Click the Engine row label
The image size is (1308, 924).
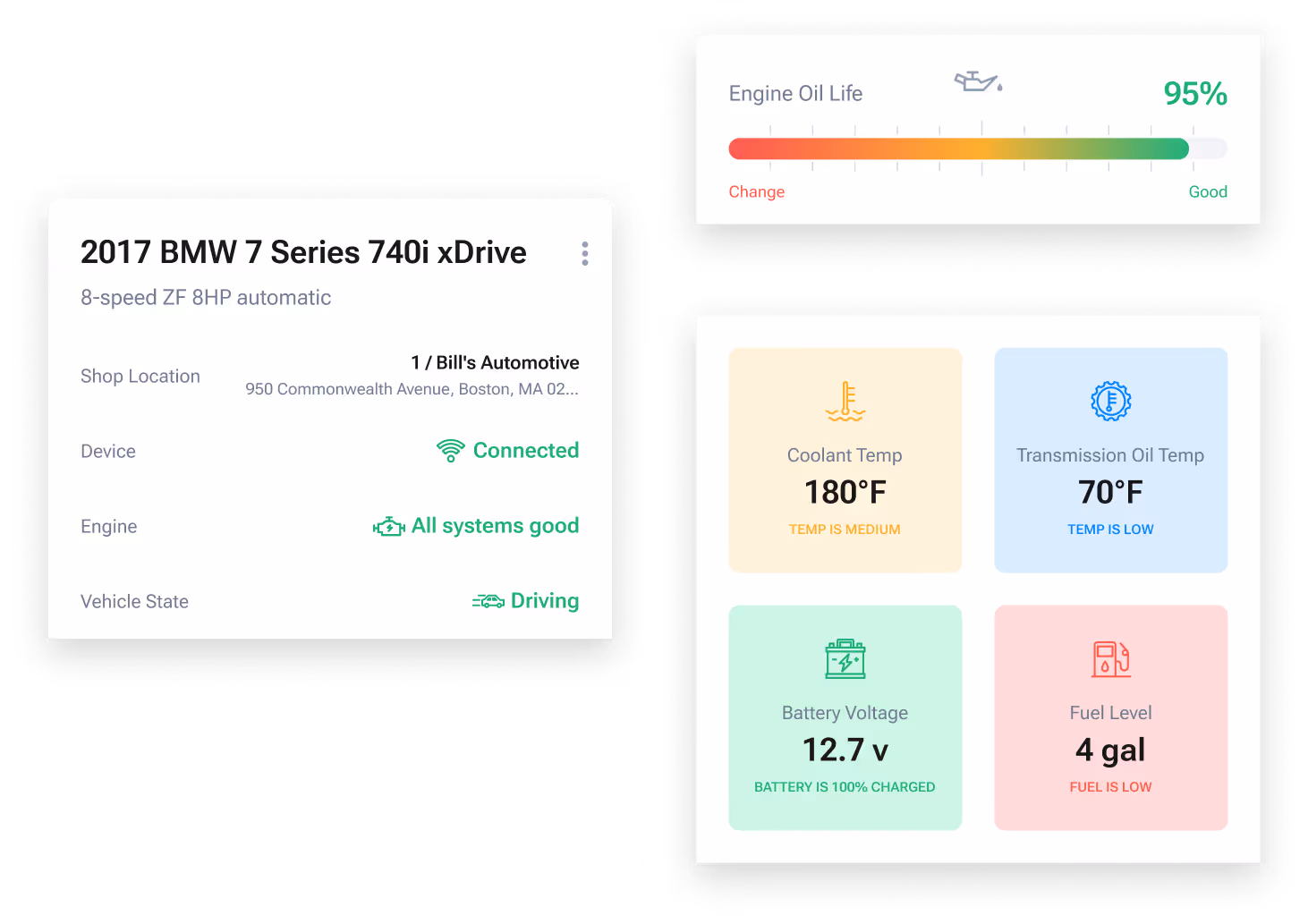point(109,527)
